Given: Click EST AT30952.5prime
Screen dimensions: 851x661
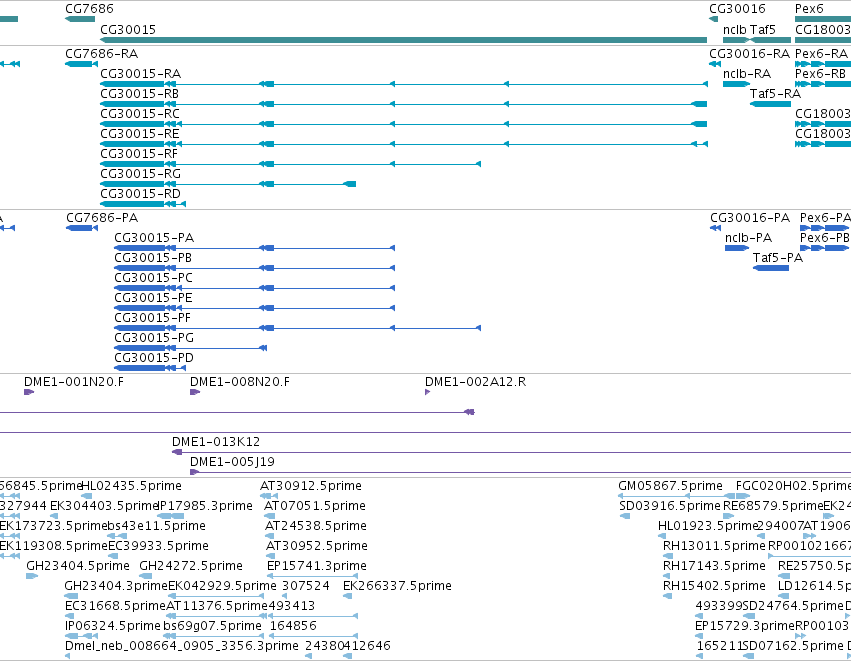Looking at the screenshot, I should [317, 546].
